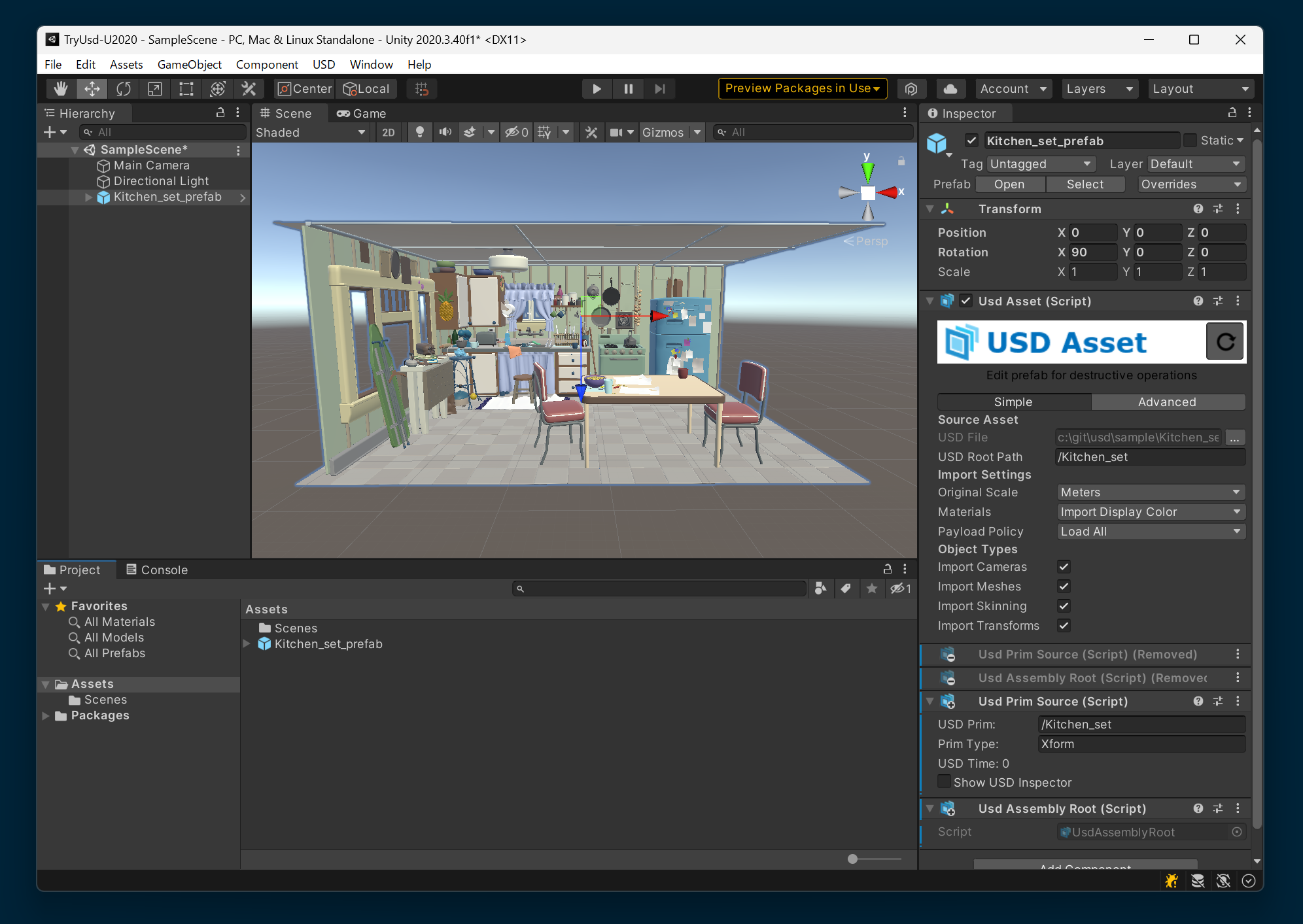Select the Rotate tool
This screenshot has height=924, width=1303.
click(124, 89)
